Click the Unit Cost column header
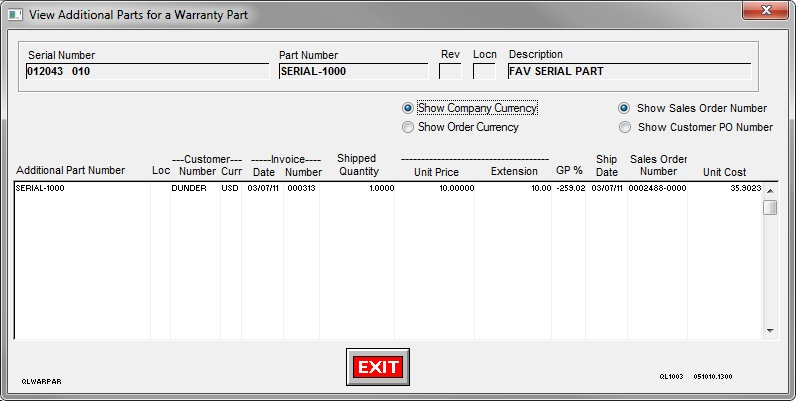This screenshot has width=796, height=401. coord(724,172)
